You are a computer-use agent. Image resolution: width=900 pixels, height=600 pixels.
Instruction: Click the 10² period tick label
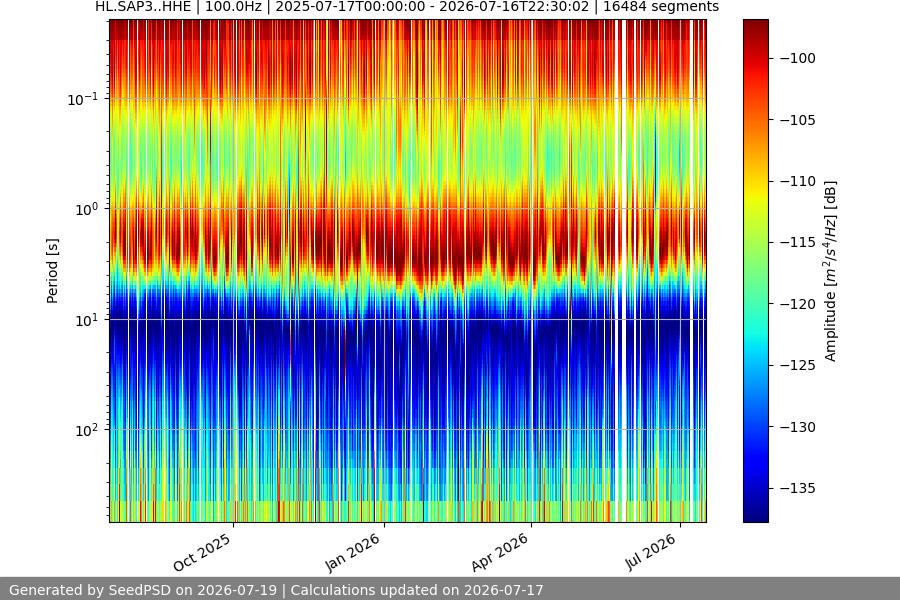click(86, 430)
